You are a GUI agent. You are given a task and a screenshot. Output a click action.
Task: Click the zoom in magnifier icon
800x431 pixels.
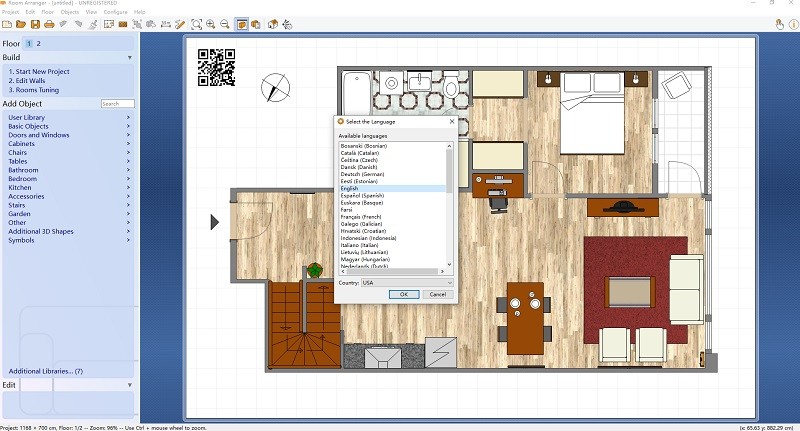(210, 24)
